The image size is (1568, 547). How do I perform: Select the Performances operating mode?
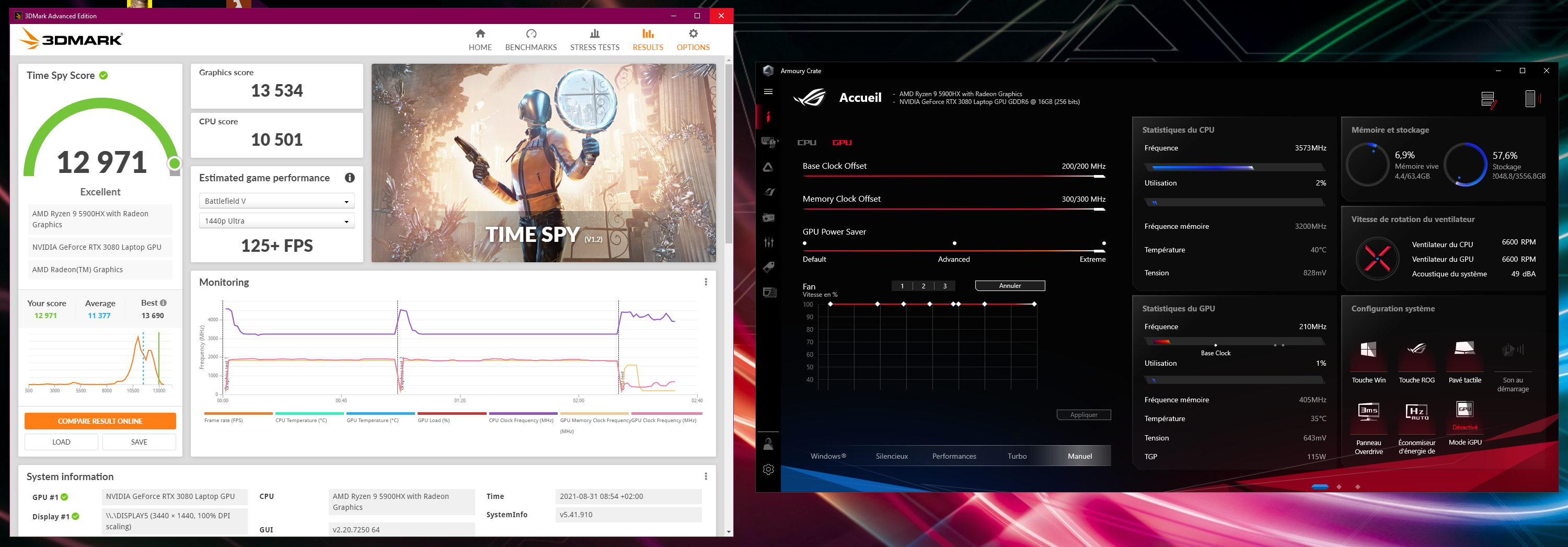[954, 456]
